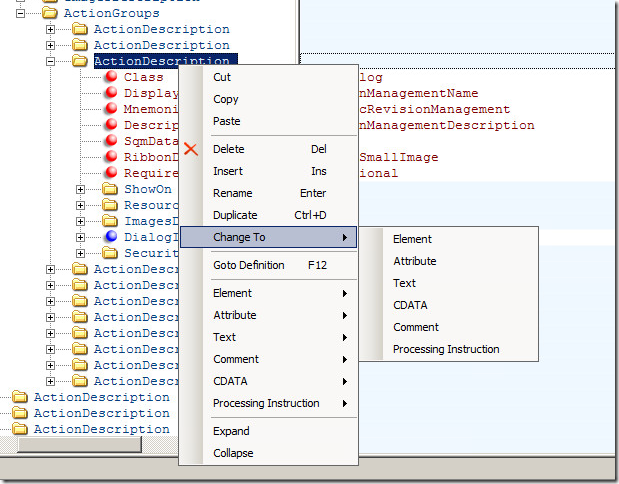Screen dimensions: 619x484
Task: Choose Goto Definition menu entry
Action: coord(248,265)
